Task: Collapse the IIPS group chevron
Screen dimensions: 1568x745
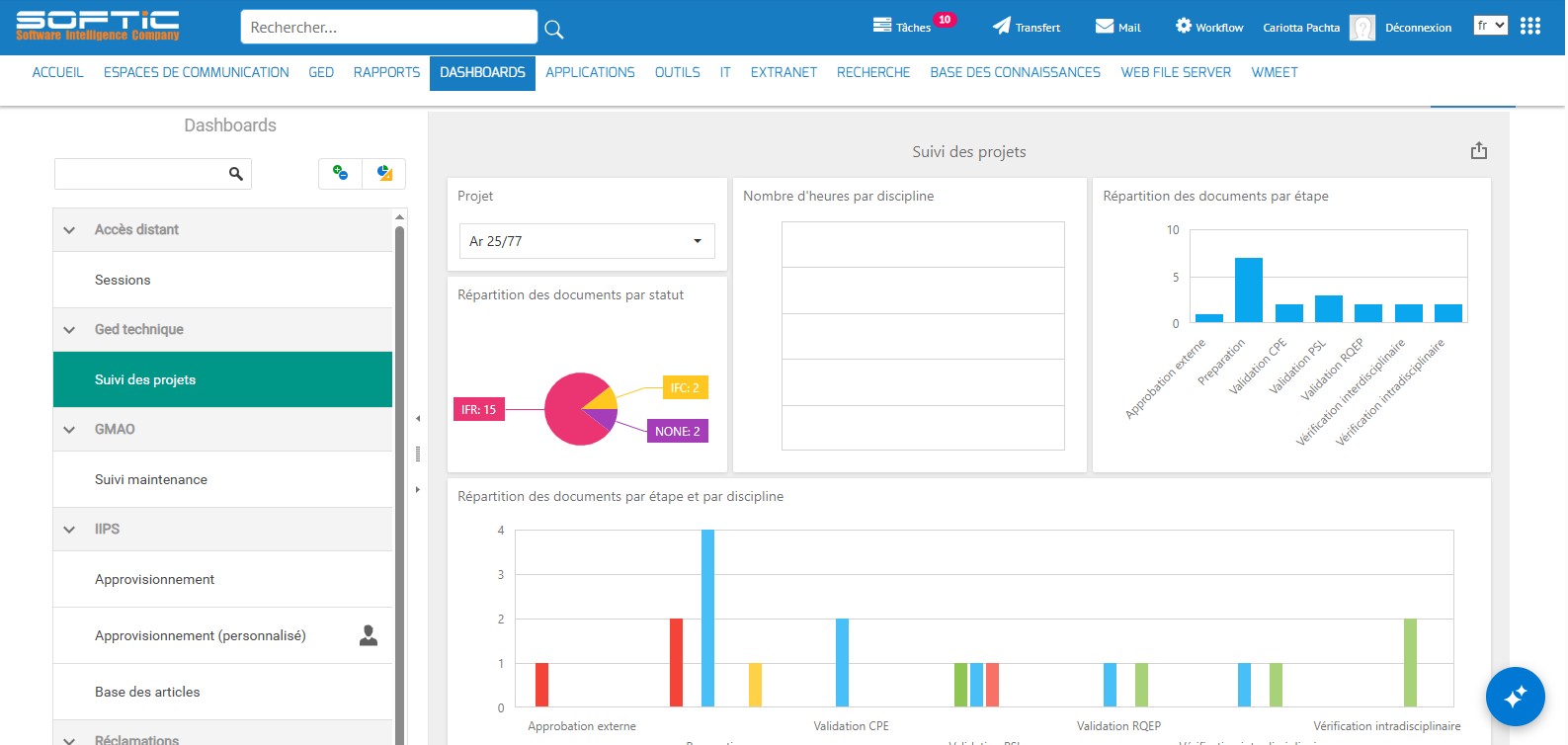Action: (69, 530)
